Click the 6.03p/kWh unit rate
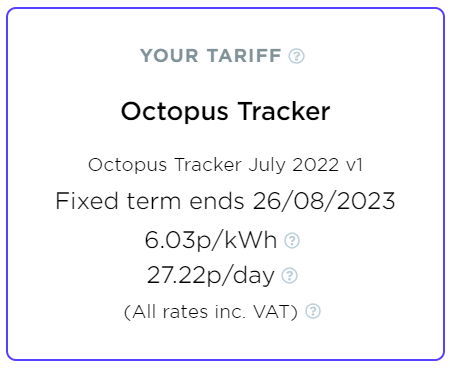This screenshot has height=368, width=450. [x=211, y=240]
